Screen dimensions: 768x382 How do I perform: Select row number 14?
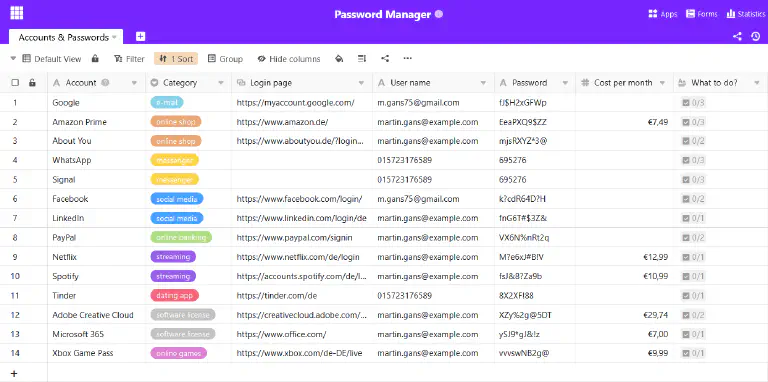click(15, 353)
